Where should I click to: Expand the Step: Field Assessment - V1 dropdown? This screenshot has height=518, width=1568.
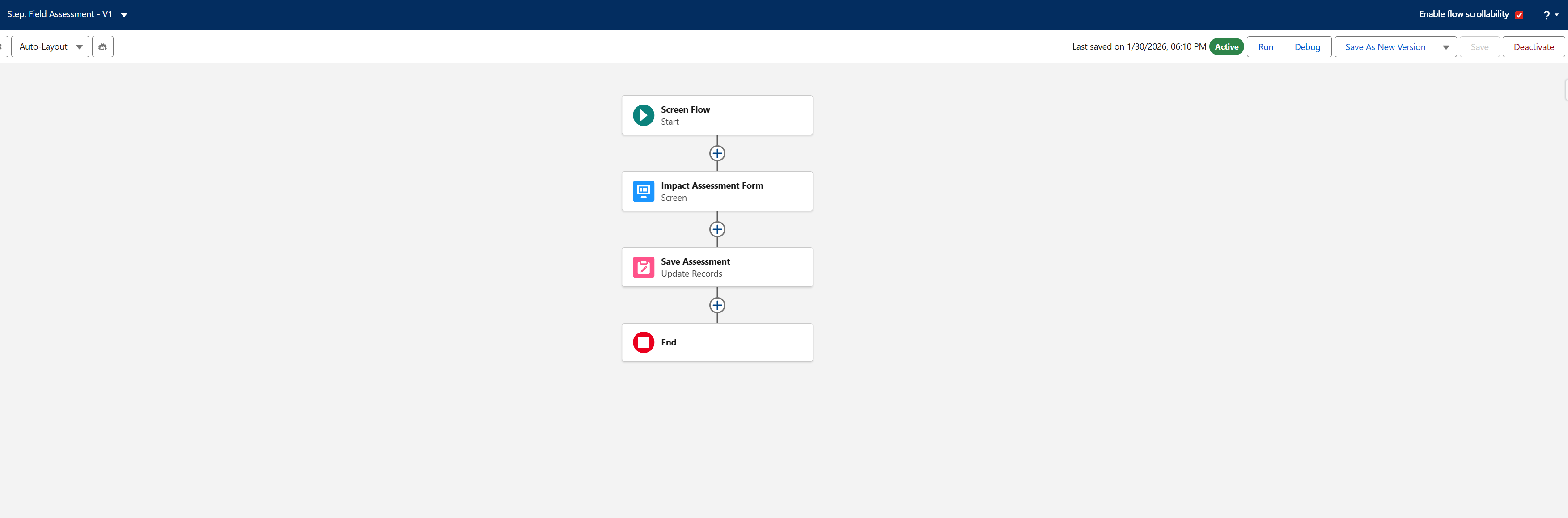tap(124, 15)
